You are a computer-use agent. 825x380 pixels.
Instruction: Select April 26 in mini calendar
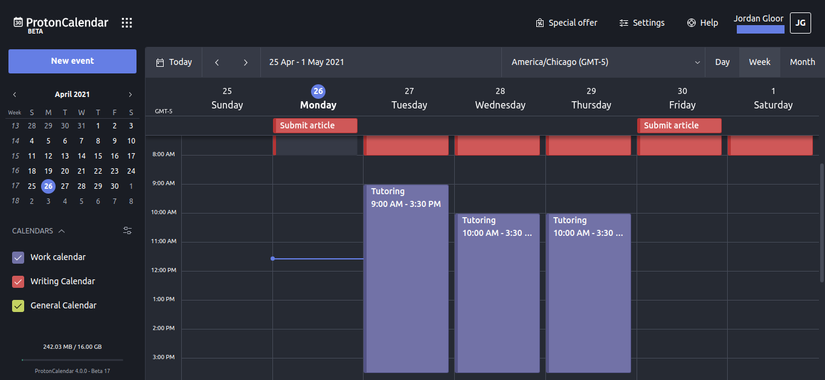pos(48,186)
